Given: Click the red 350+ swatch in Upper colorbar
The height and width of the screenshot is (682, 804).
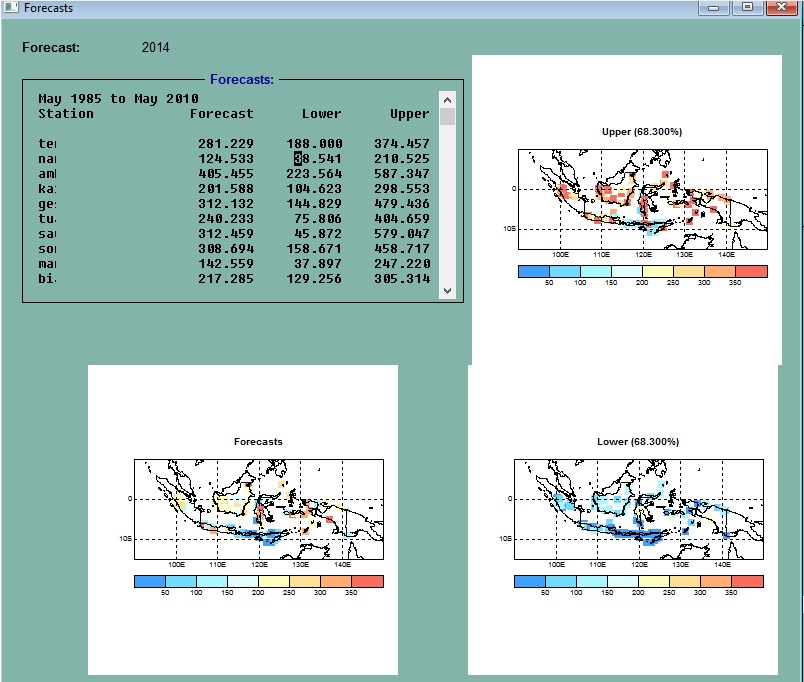Looking at the screenshot, I should [752, 271].
